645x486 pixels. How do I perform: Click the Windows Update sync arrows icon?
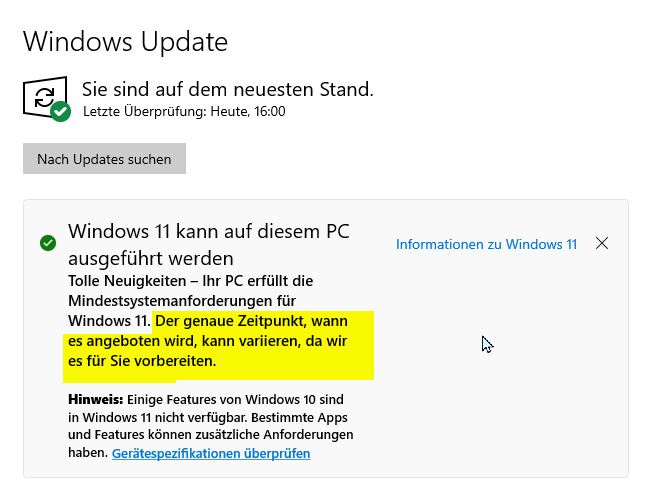coord(44,98)
